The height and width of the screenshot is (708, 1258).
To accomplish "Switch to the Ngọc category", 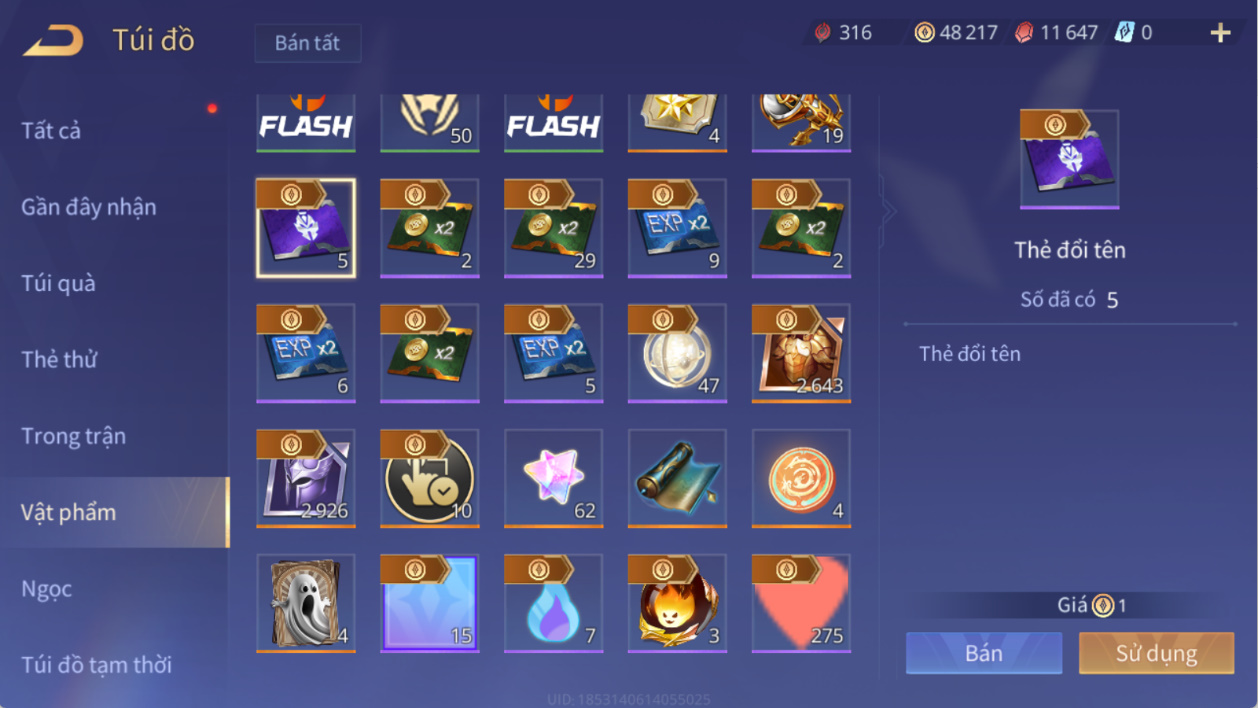I will click(x=46, y=589).
